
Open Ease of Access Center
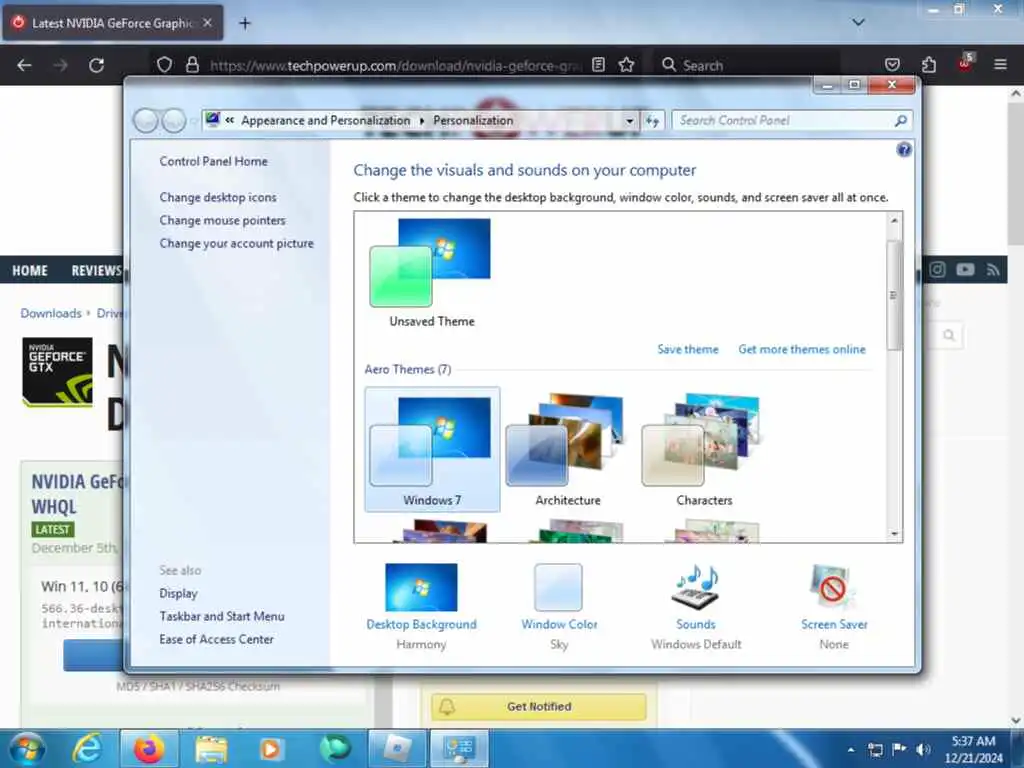pos(216,639)
